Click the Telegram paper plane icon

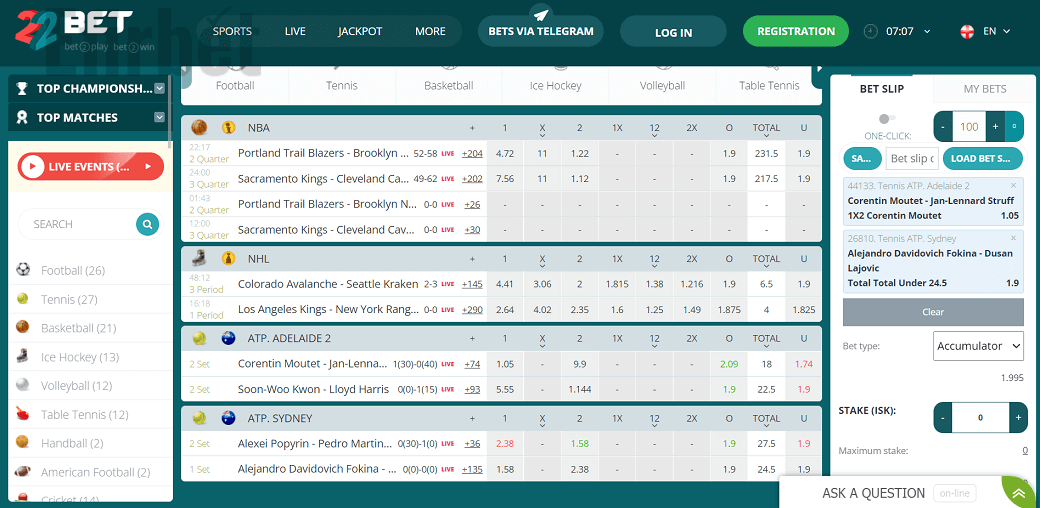click(x=541, y=15)
